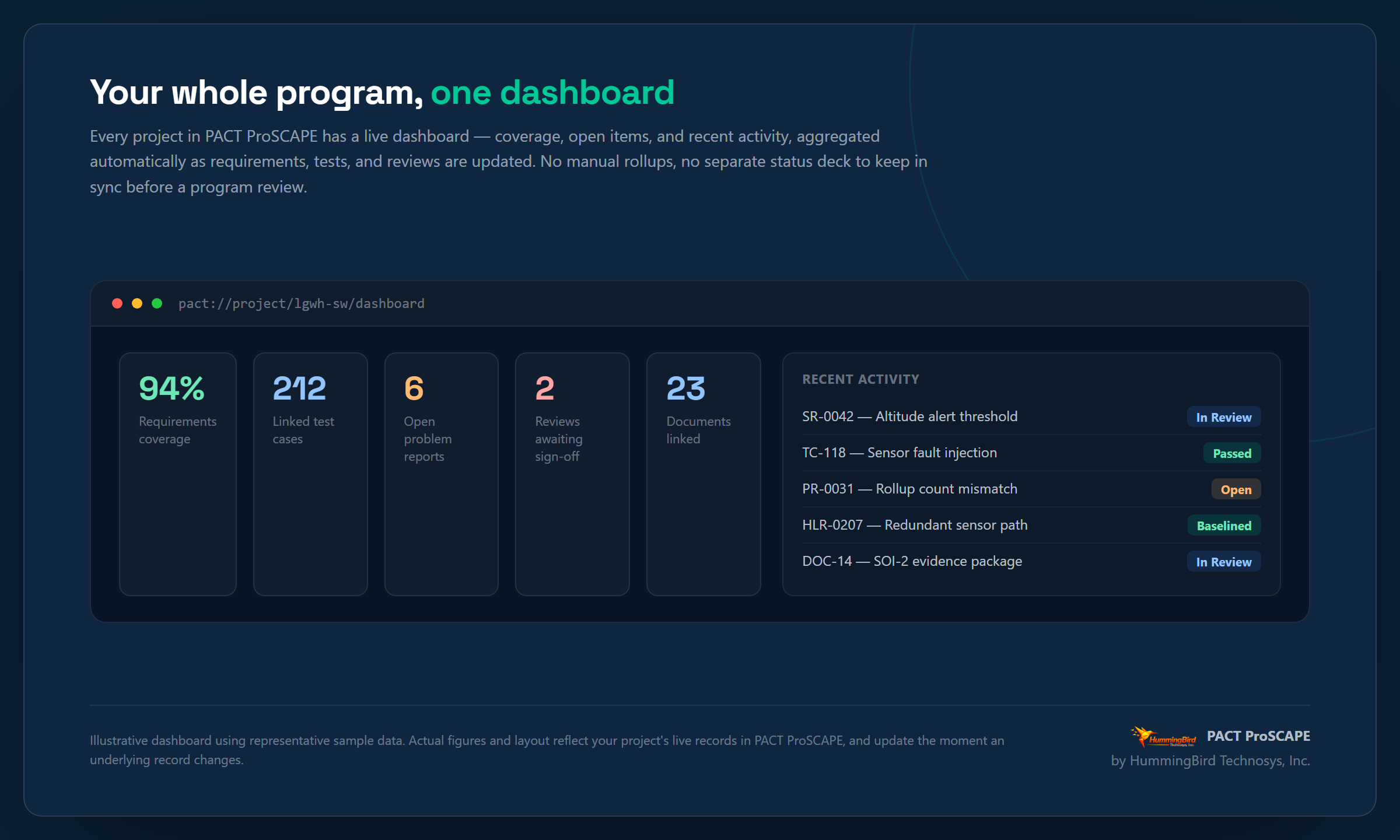1400x840 pixels.
Task: Click 'by HummingBird Technosys, Inc.' footer text
Action: coord(1210,761)
